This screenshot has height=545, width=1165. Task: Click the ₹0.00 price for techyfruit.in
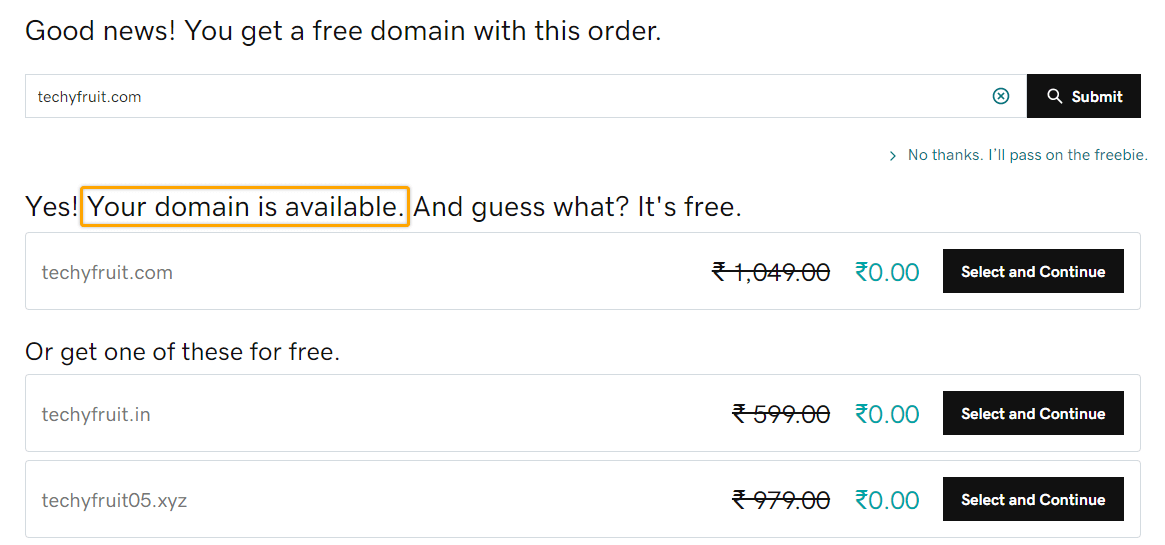tap(887, 414)
